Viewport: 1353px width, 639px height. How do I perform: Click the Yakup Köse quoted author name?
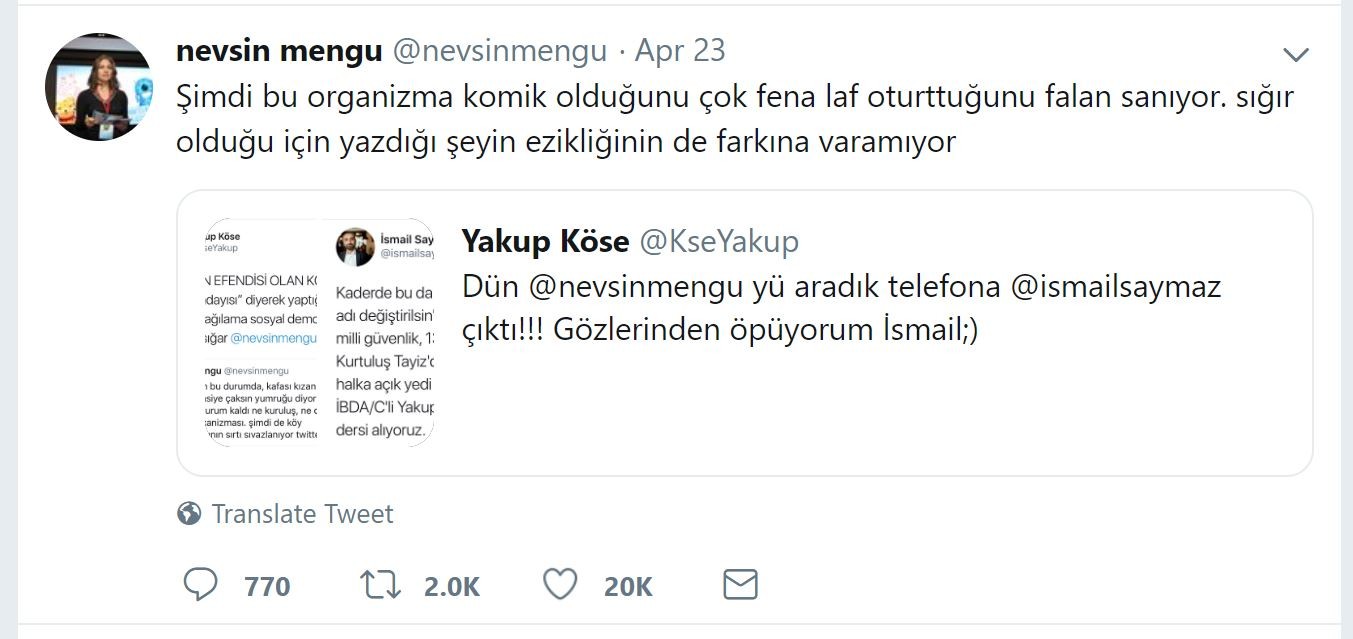click(545, 241)
